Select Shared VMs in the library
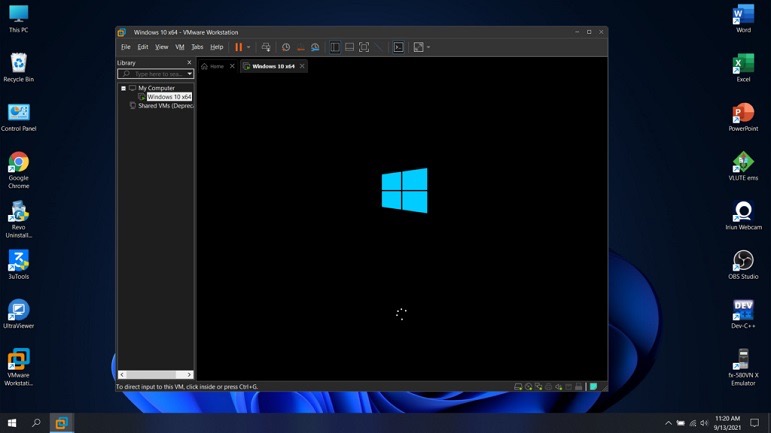This screenshot has width=771, height=433. (165, 105)
